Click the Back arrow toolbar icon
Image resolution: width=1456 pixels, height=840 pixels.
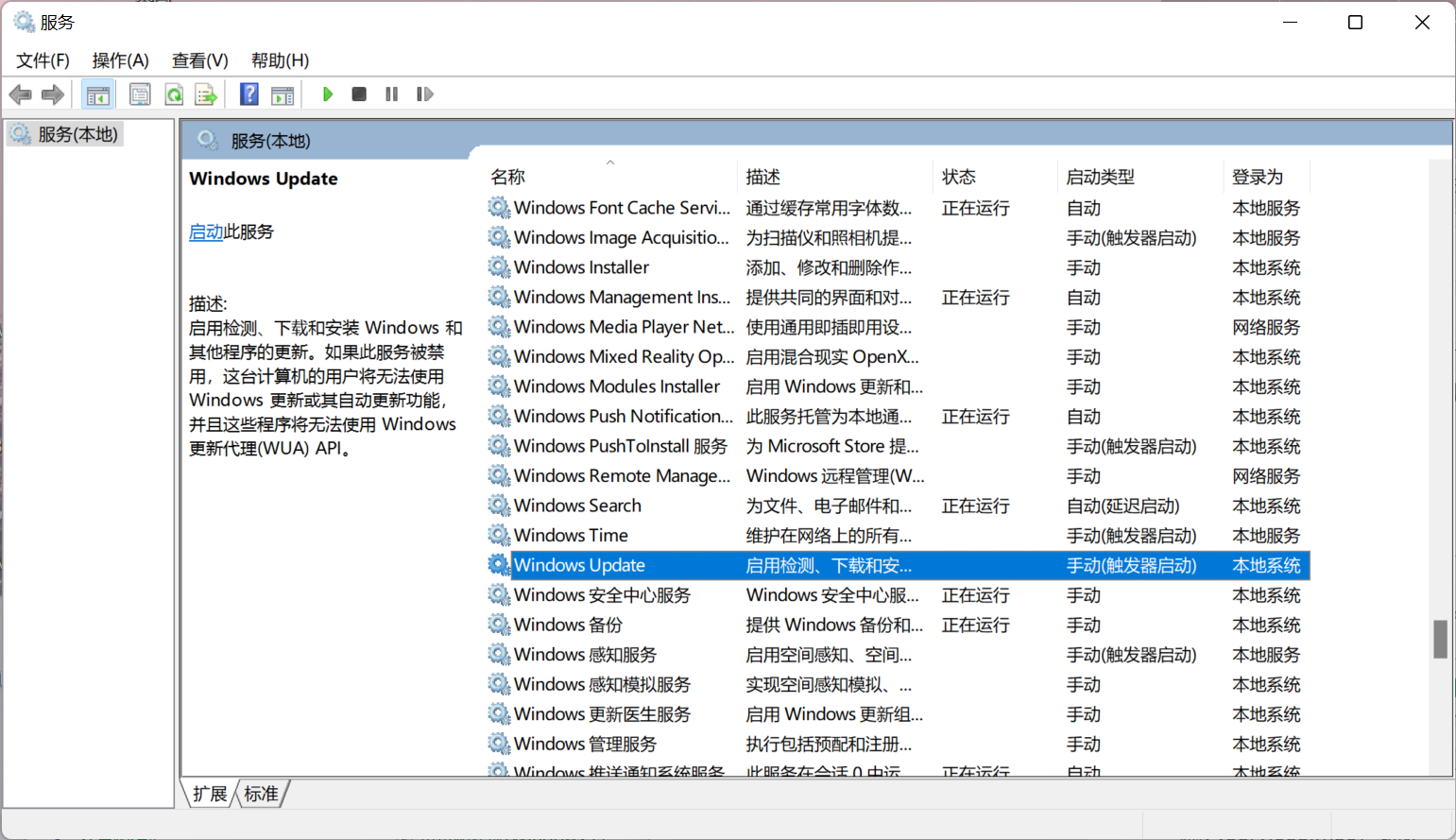pos(21,94)
